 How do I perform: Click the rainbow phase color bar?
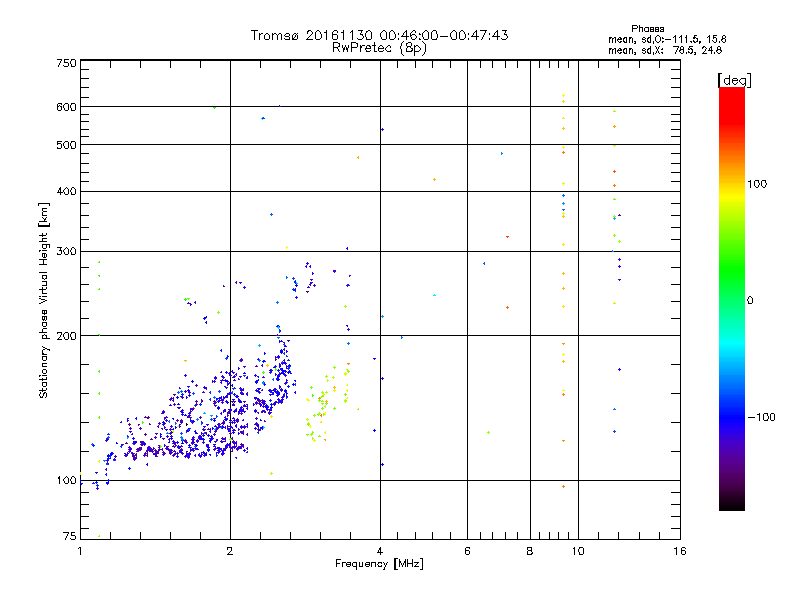pos(732,298)
